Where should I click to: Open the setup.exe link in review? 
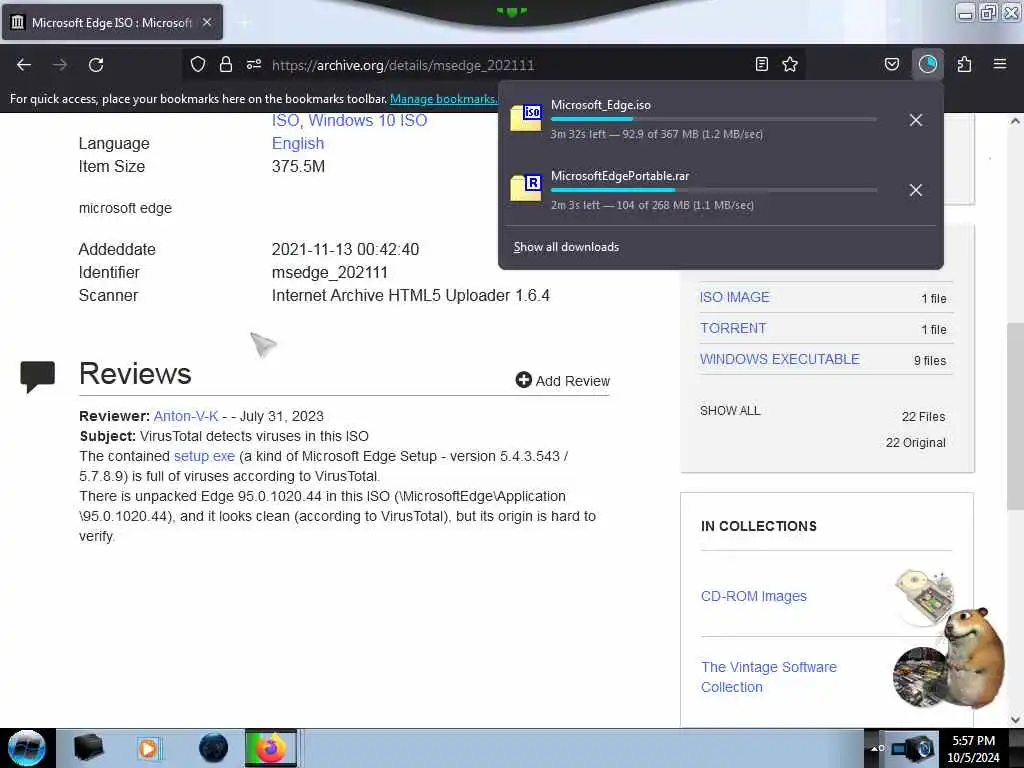tap(204, 456)
